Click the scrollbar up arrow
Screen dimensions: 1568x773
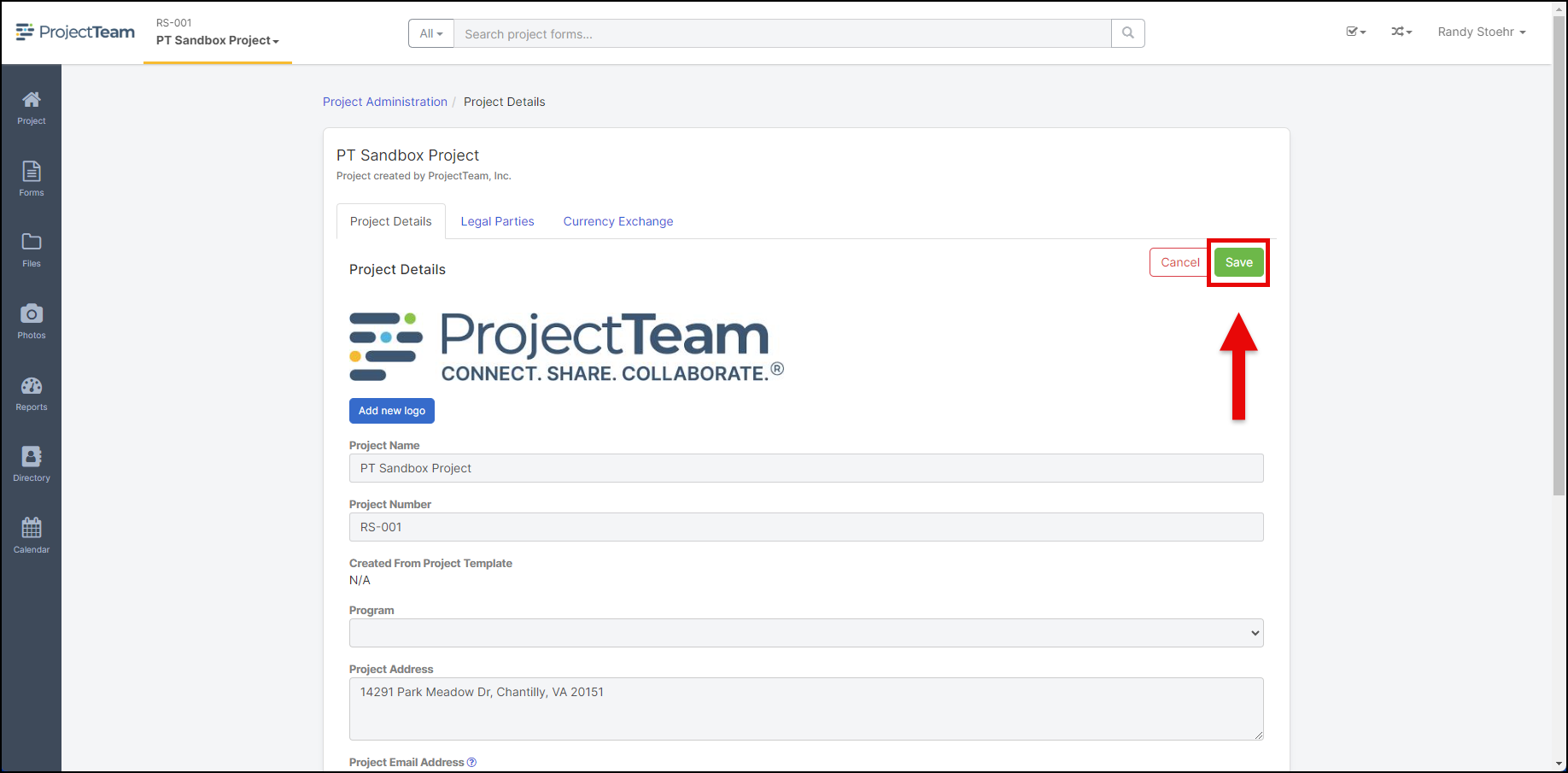[x=1559, y=8]
